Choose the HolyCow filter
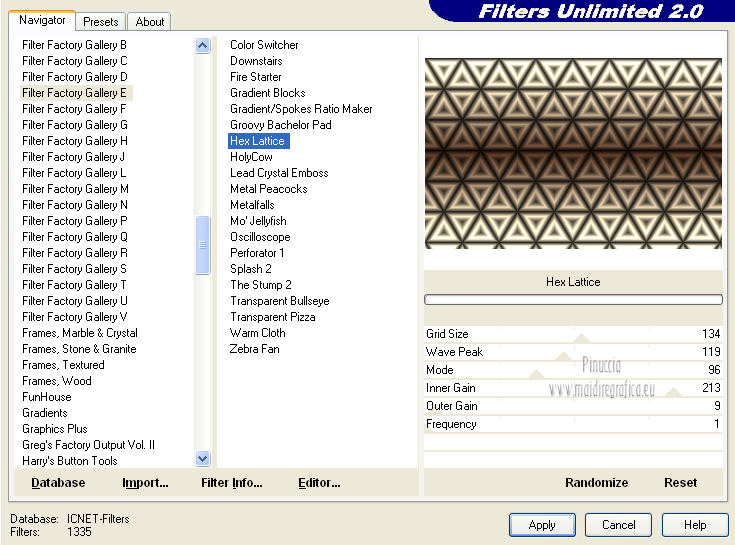Image resolution: width=735 pixels, height=545 pixels. pos(251,157)
